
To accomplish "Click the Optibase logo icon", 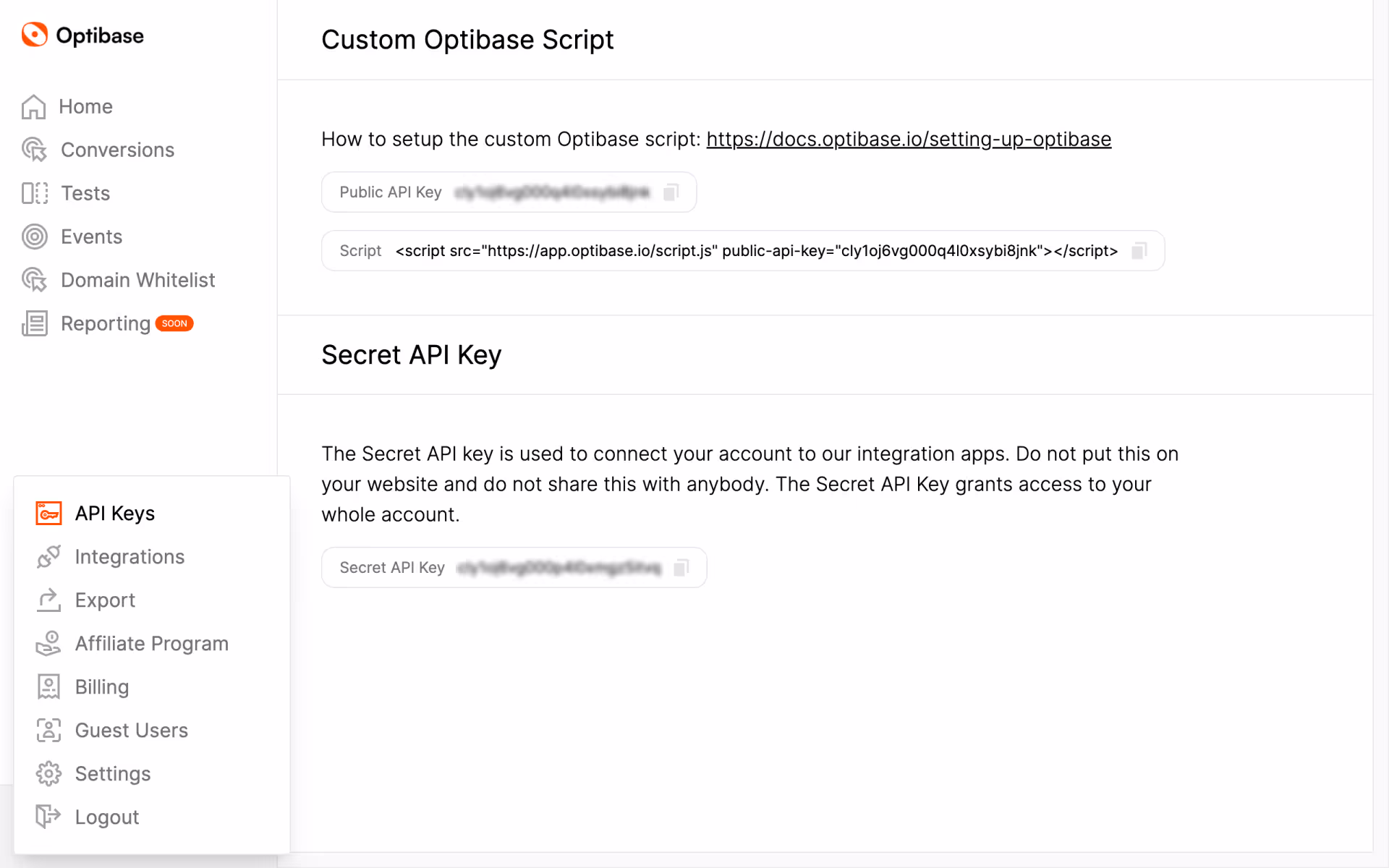I will coord(34,34).
